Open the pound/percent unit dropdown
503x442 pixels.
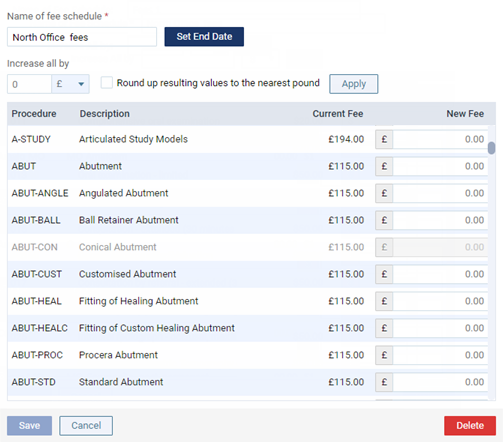click(70, 84)
